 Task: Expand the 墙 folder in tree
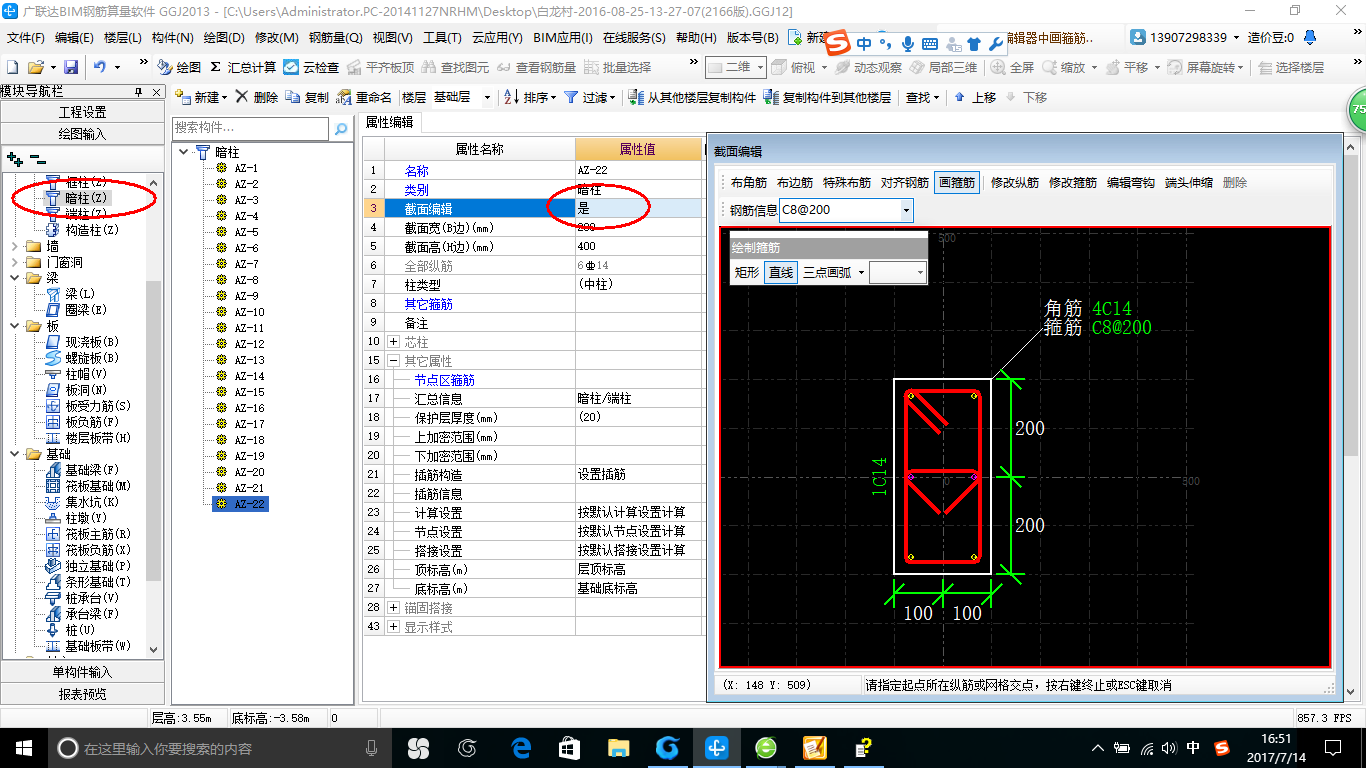(14, 246)
